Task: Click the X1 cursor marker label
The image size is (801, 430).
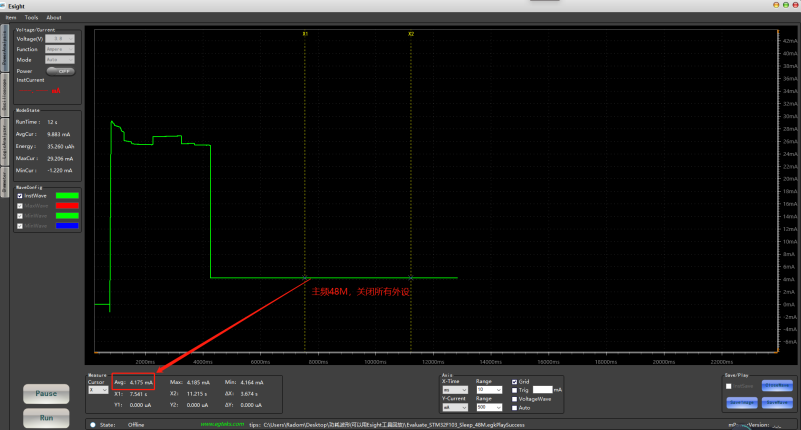Action: pyautogui.click(x=305, y=33)
